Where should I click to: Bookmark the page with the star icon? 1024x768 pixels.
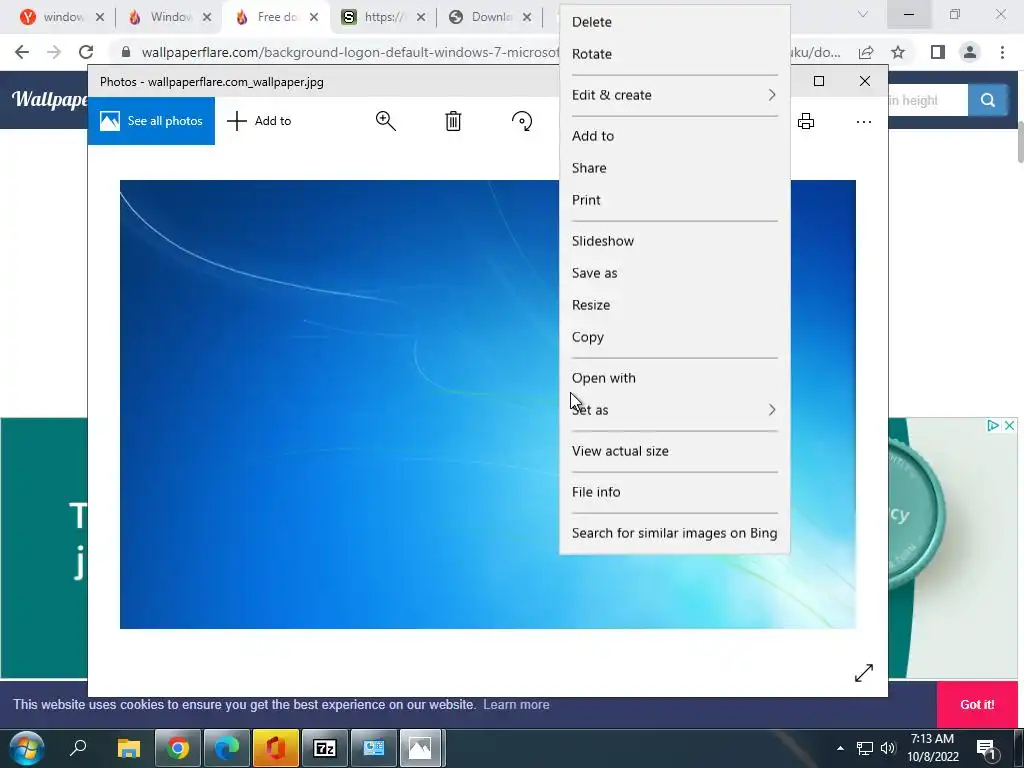click(898, 52)
